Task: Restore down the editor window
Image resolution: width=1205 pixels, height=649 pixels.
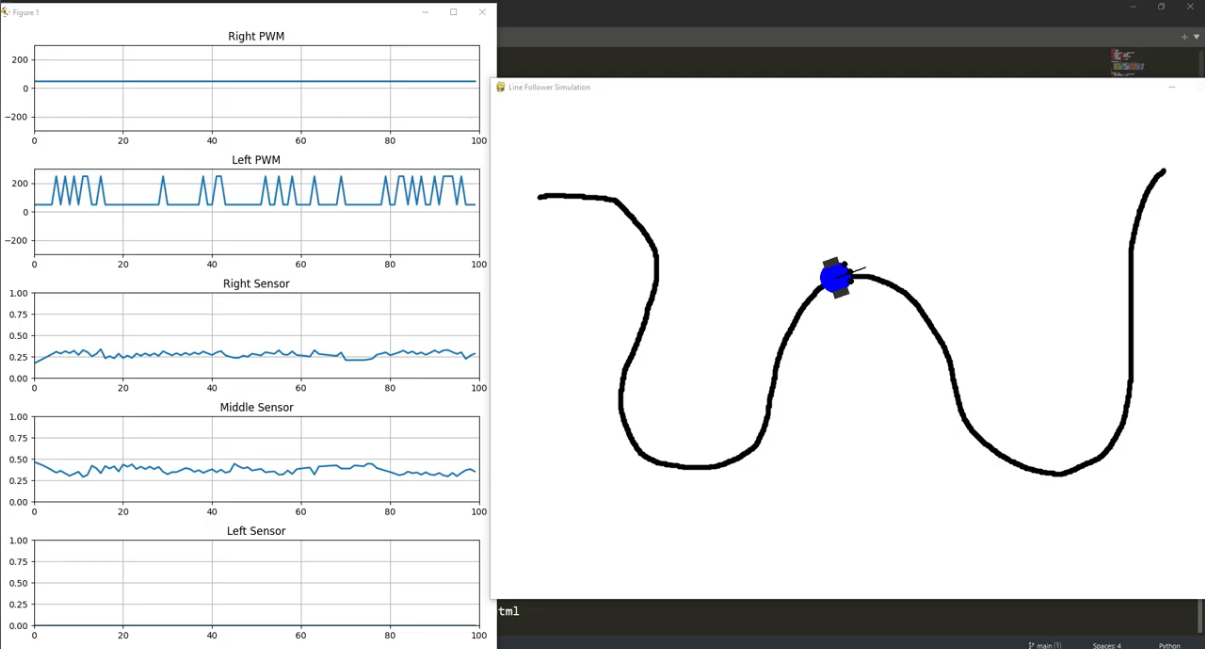Action: point(1161,7)
